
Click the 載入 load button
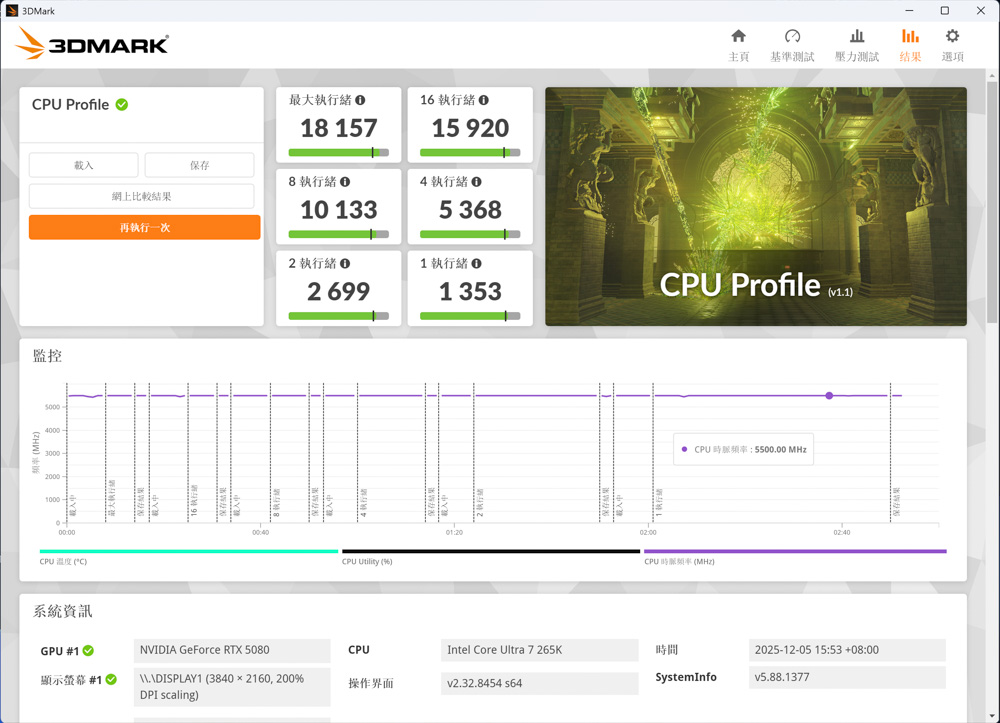pos(84,165)
